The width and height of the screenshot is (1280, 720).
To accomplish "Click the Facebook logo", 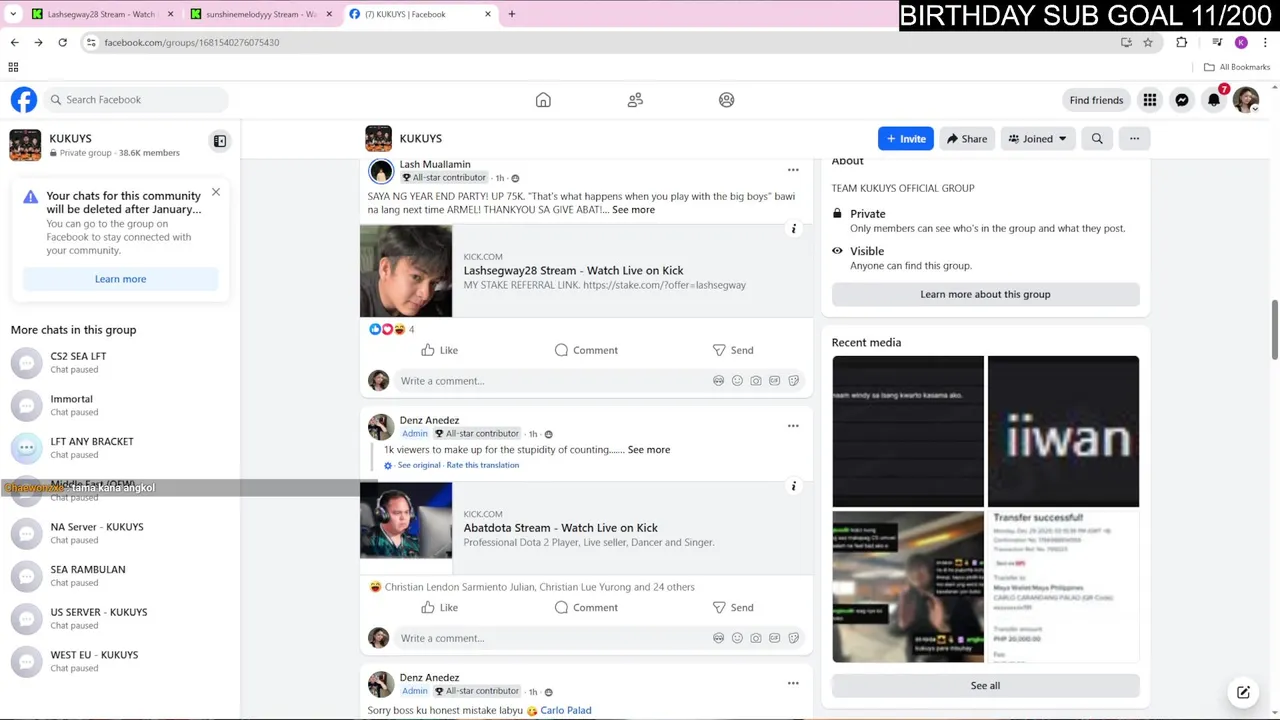I will (x=24, y=100).
